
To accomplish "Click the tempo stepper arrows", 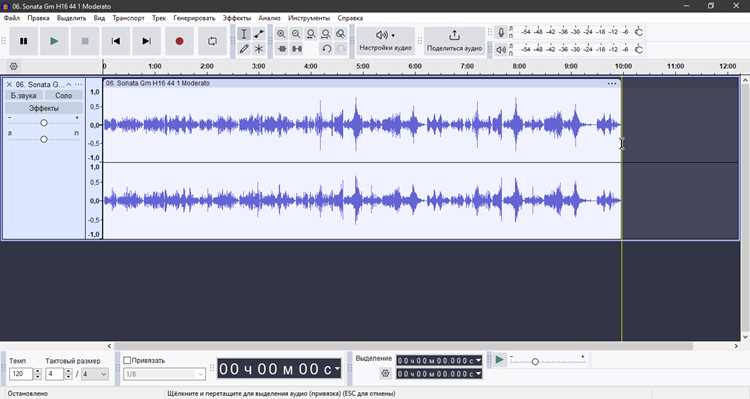I will click(37, 374).
